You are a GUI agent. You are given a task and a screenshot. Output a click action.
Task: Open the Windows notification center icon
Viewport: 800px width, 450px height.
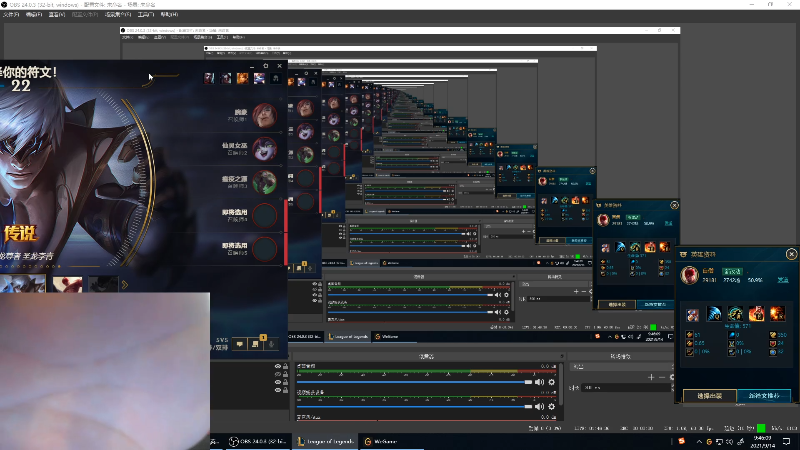(x=787, y=441)
